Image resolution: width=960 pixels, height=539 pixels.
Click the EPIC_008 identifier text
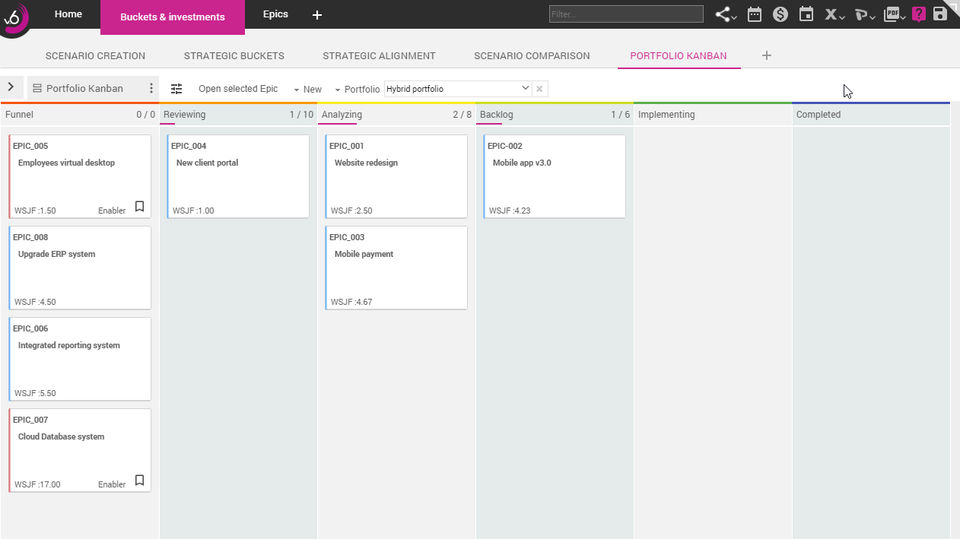click(30, 237)
